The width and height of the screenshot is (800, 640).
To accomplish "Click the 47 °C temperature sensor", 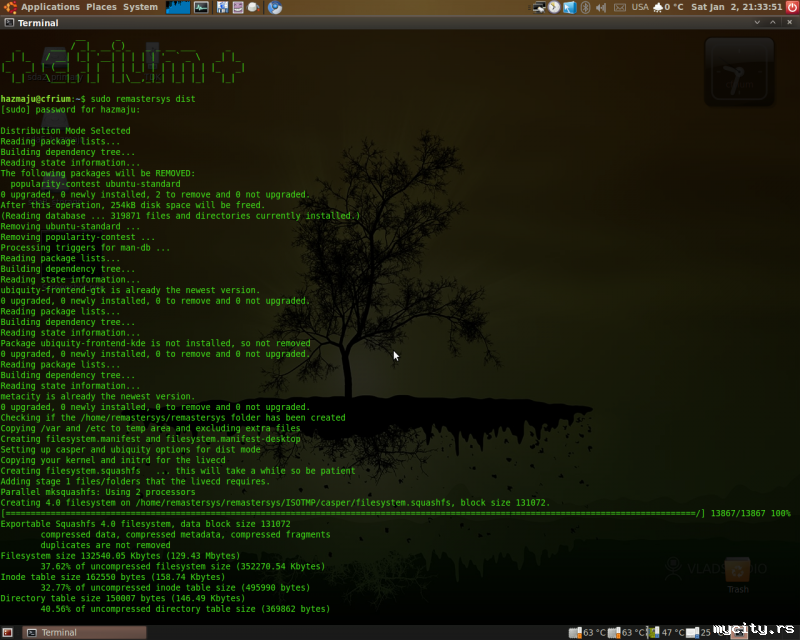I will [666, 632].
